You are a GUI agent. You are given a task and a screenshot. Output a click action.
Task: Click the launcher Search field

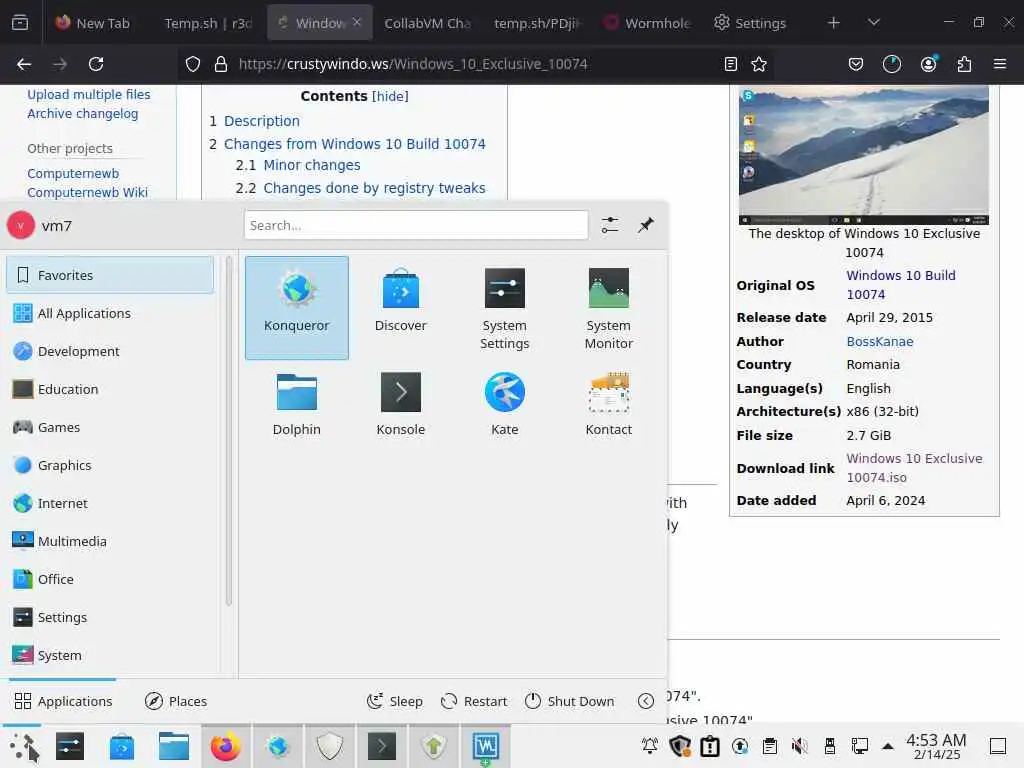click(x=416, y=225)
